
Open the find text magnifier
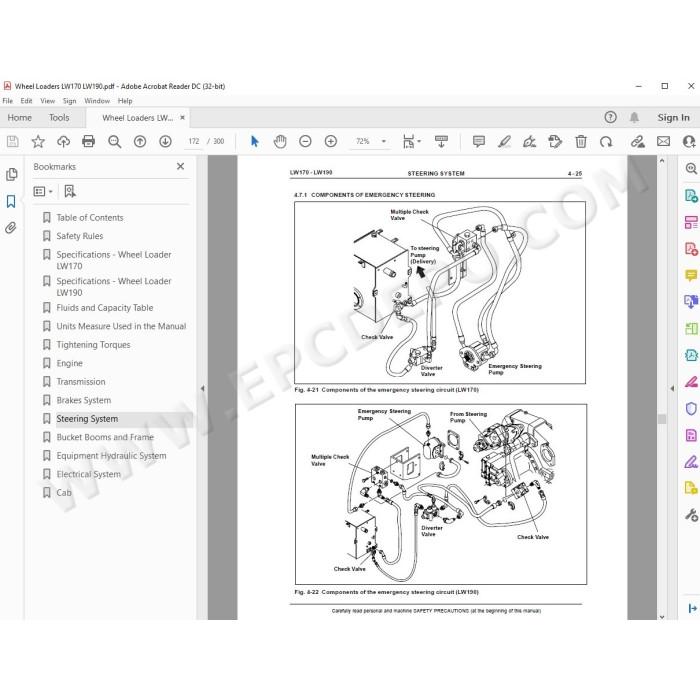pos(115,142)
